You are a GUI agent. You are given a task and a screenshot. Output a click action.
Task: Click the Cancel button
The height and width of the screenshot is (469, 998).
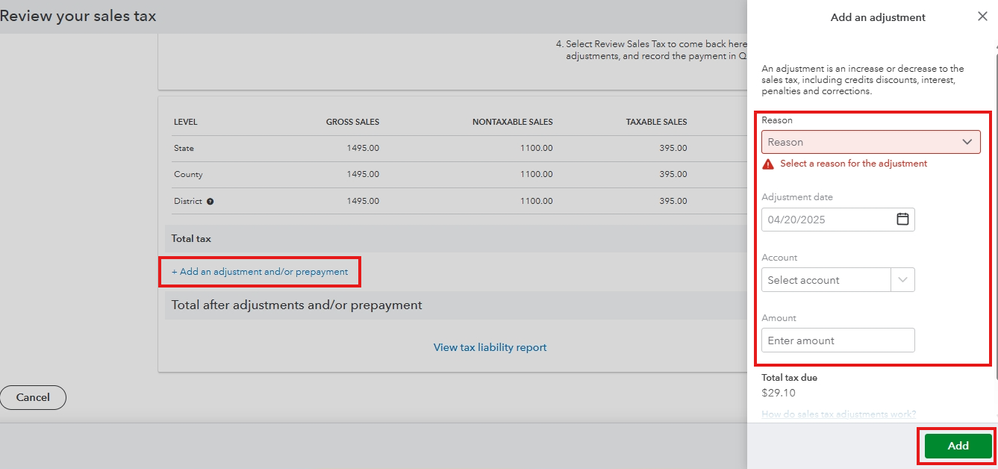(x=33, y=398)
